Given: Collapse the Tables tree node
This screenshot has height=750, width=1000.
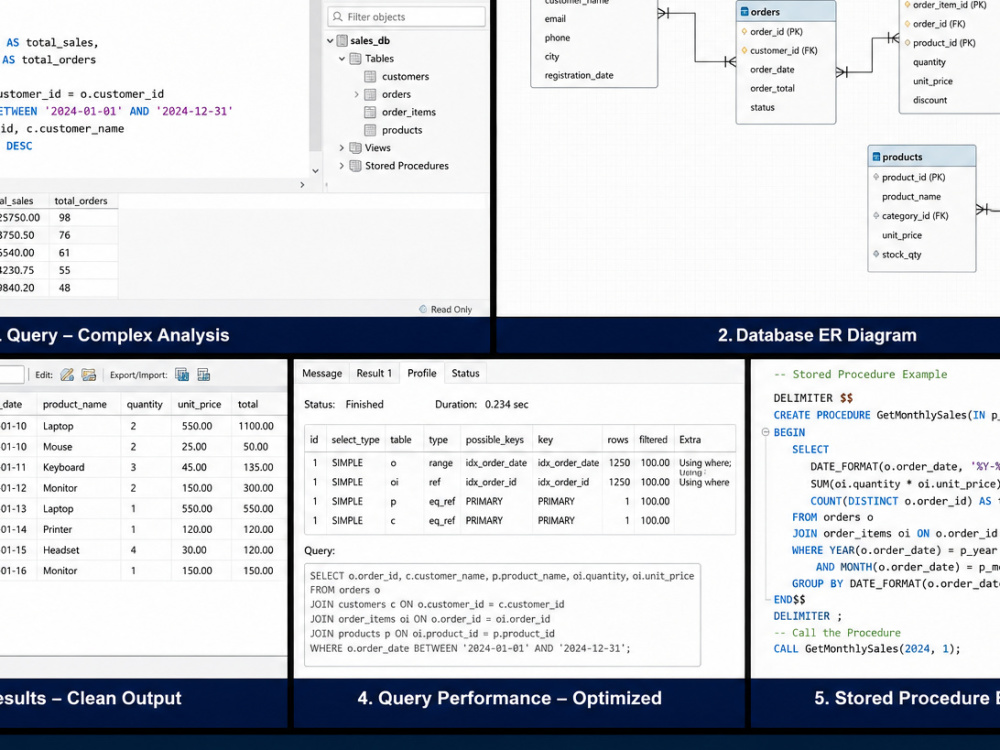Looking at the screenshot, I should tap(342, 59).
